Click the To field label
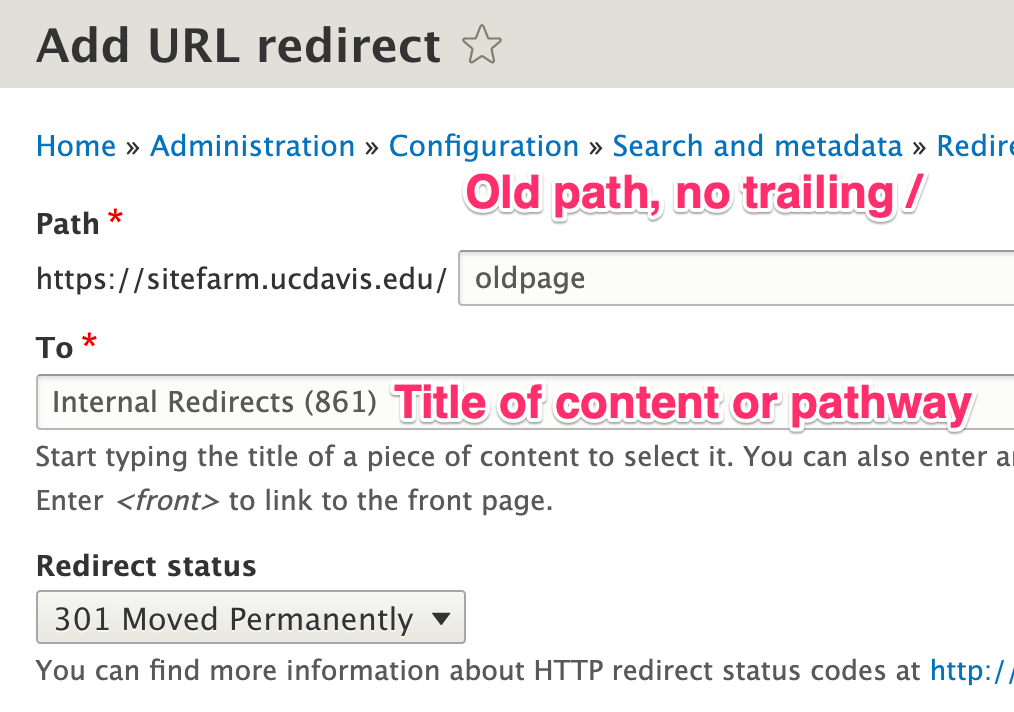1014x712 pixels. click(55, 348)
